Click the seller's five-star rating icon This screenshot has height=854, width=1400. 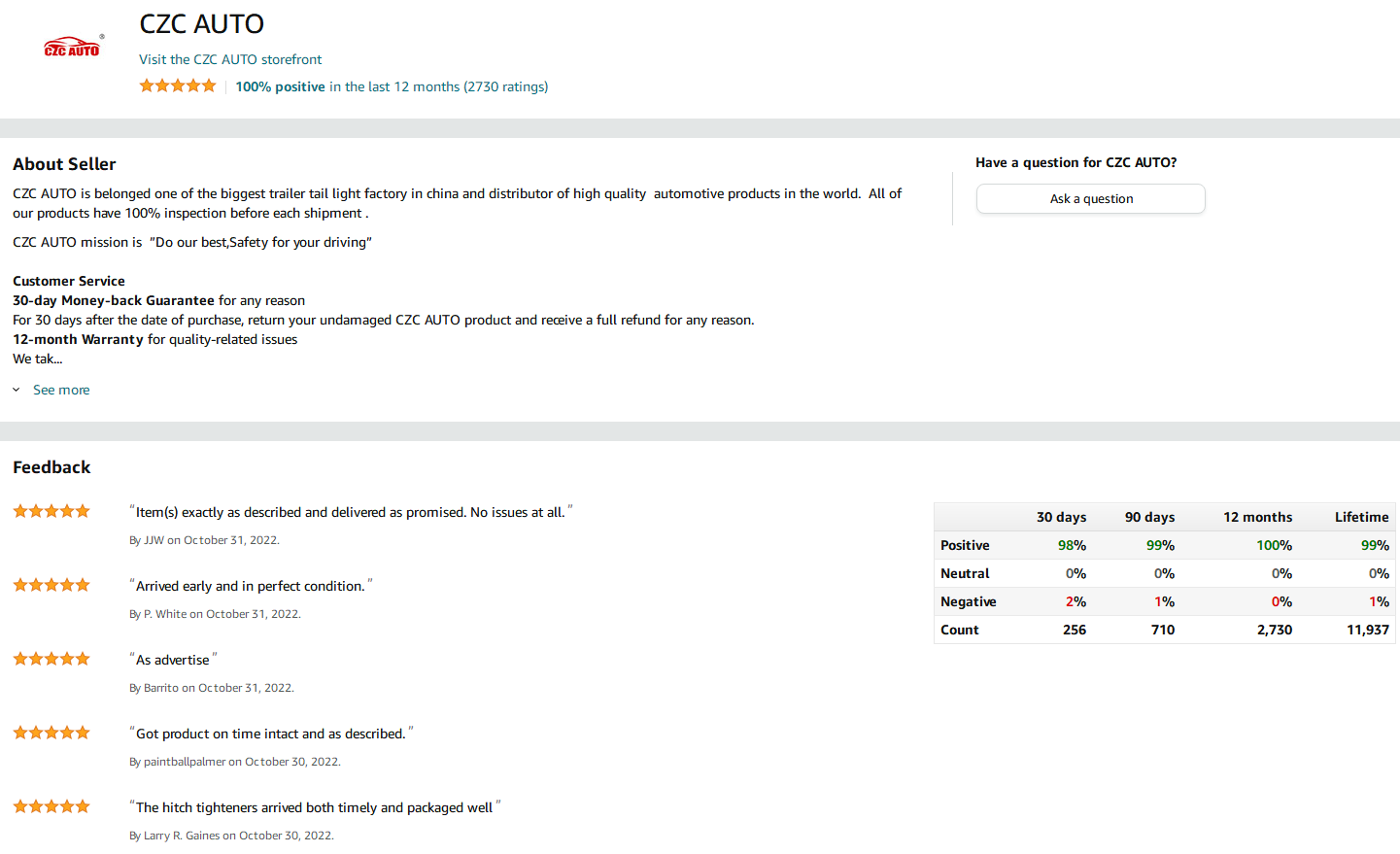coord(178,85)
